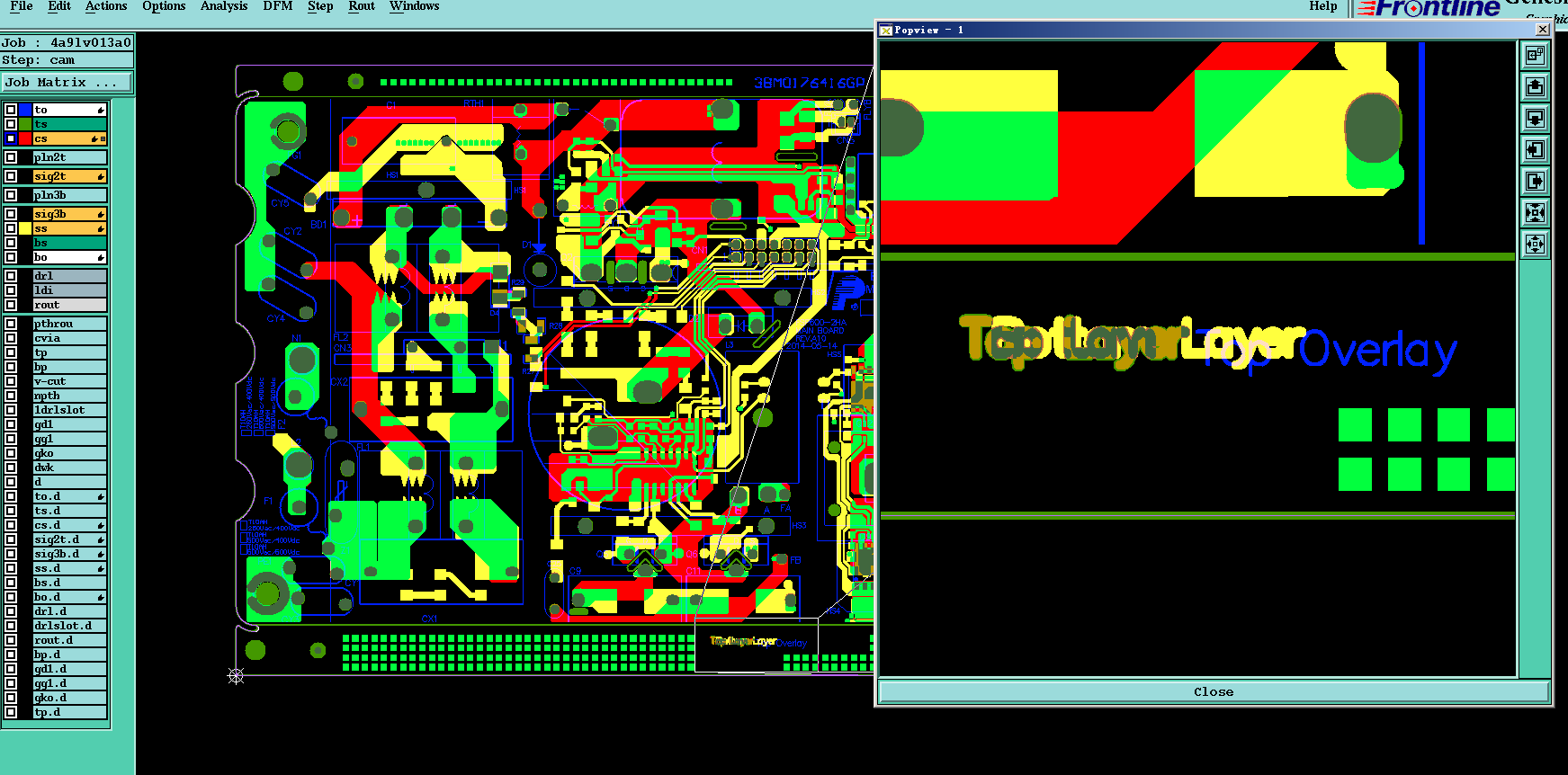Pan the Popview up with arrow icon
The height and width of the screenshot is (775, 1568).
pyautogui.click(x=1535, y=87)
